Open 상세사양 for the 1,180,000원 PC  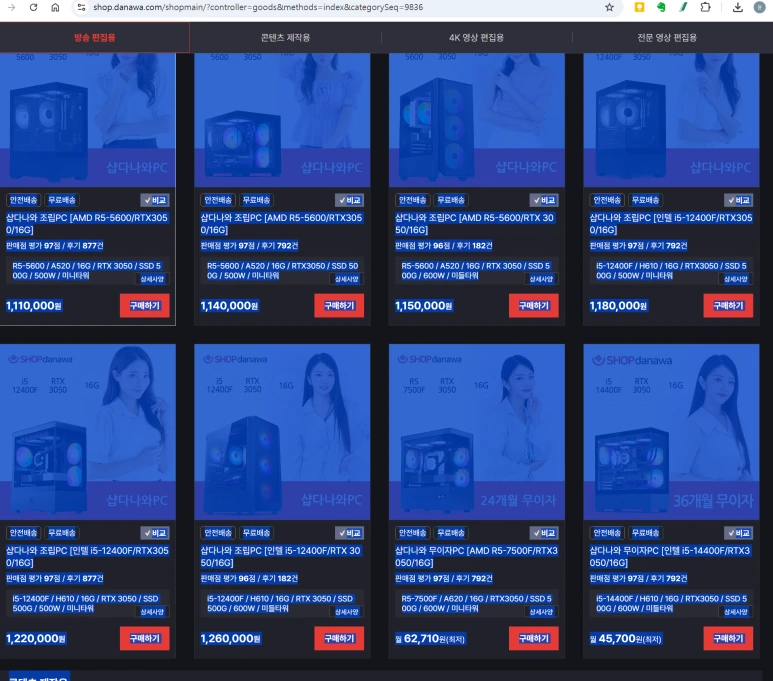pyautogui.click(x=736, y=279)
